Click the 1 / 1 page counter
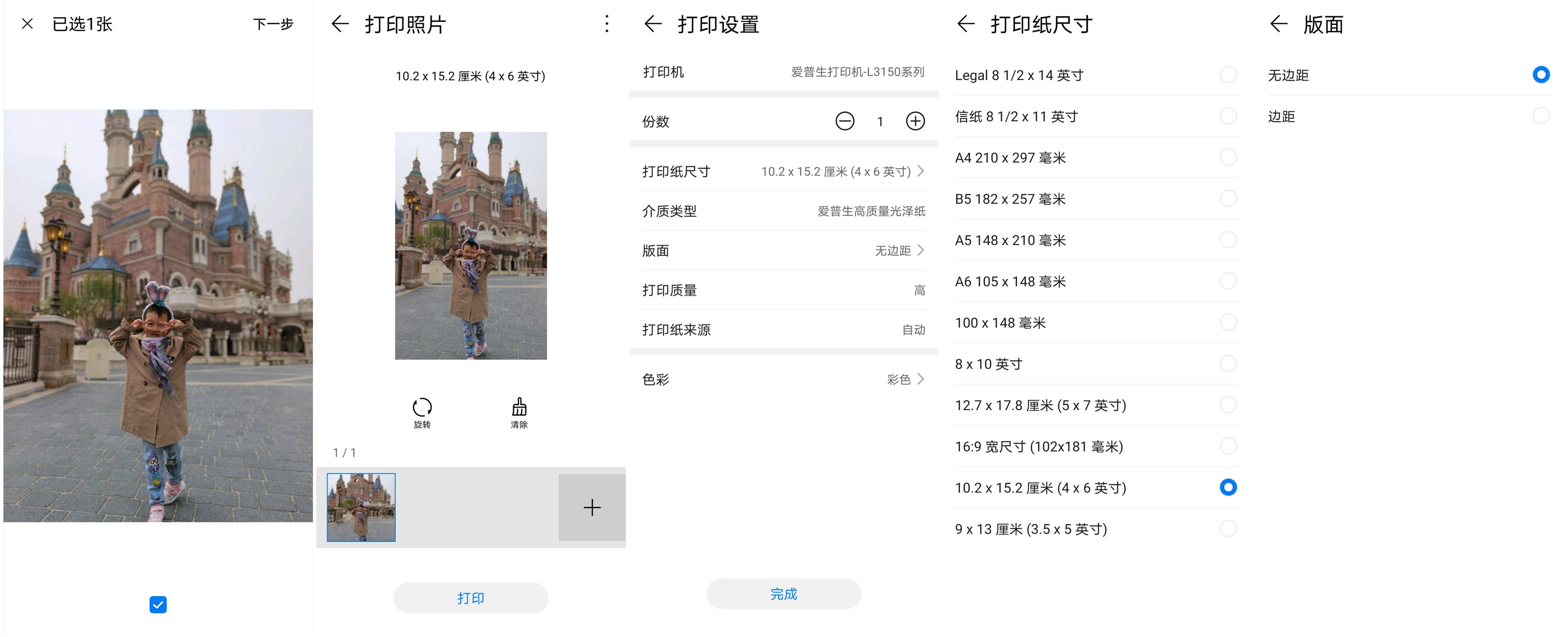This screenshot has width=1568, height=637. [x=344, y=452]
